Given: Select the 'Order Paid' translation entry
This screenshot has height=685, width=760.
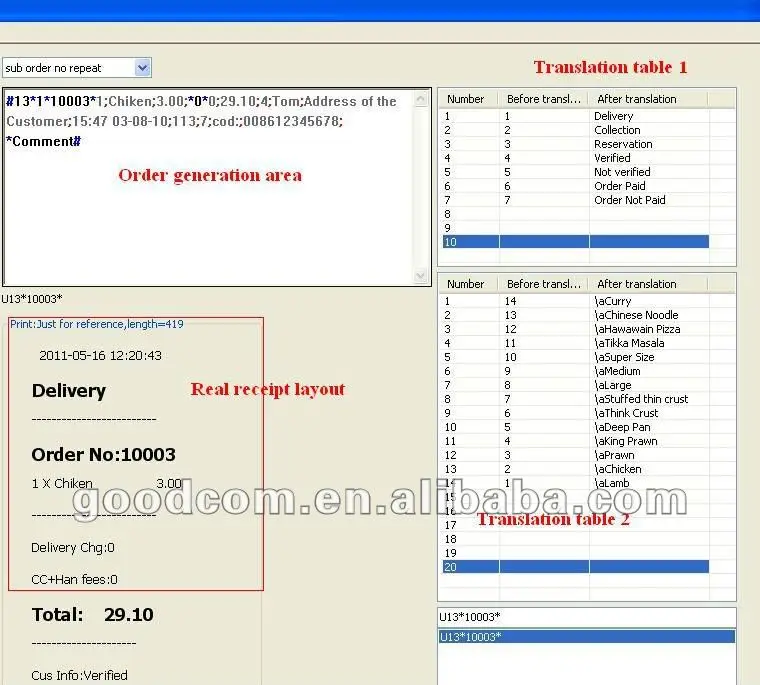Looking at the screenshot, I should click(x=576, y=186).
